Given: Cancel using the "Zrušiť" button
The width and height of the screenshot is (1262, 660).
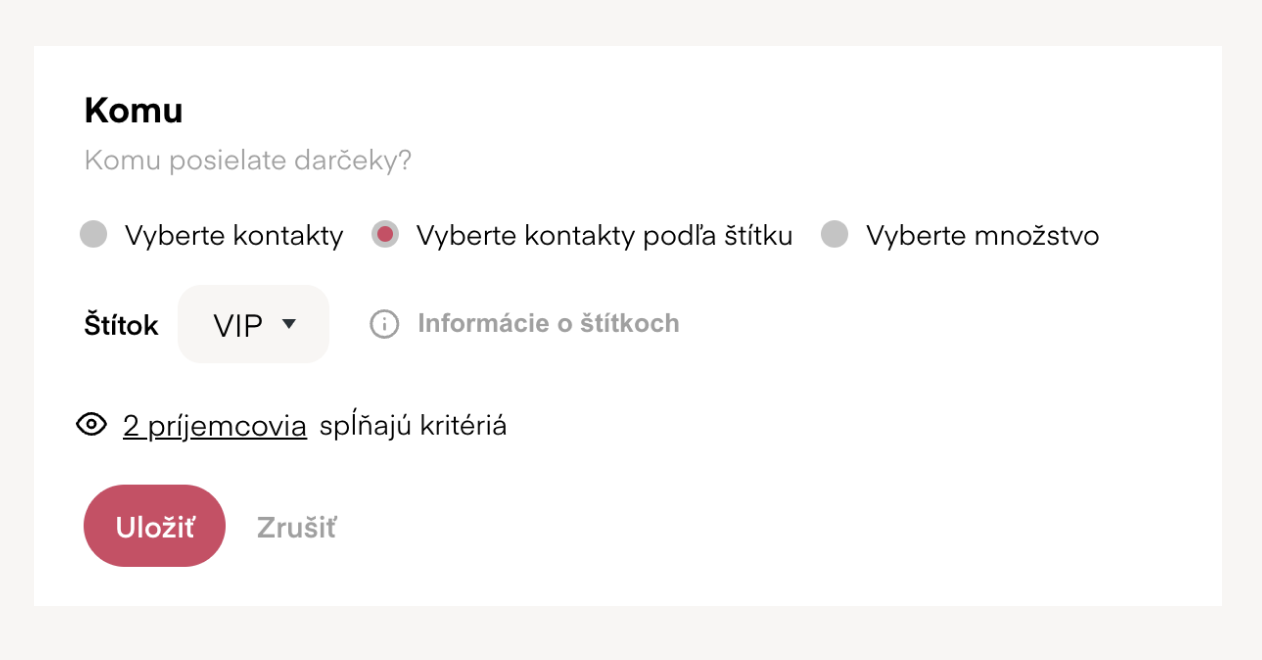Looking at the screenshot, I should tap(296, 527).
